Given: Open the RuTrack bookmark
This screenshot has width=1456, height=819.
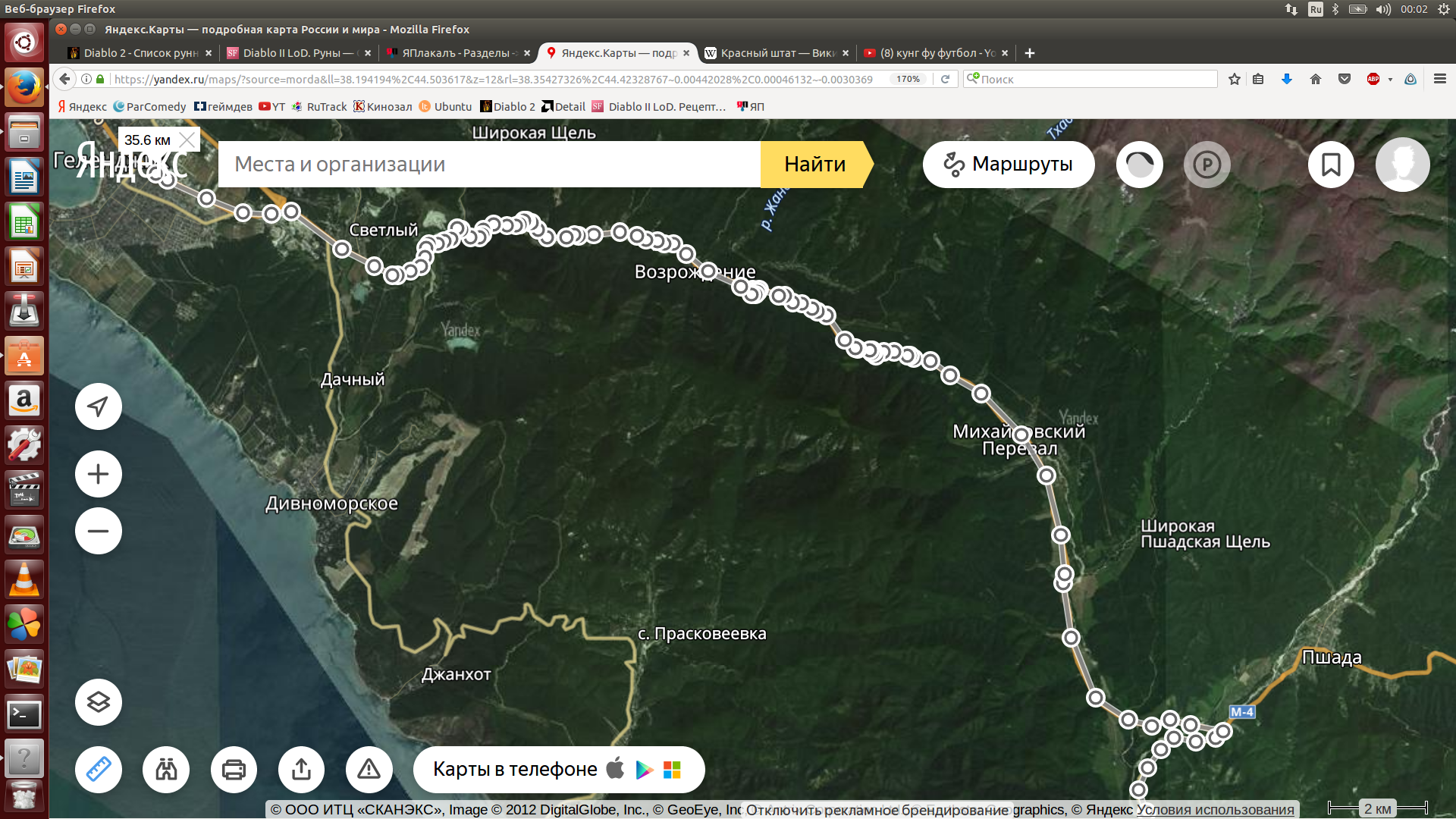Looking at the screenshot, I should 320,106.
